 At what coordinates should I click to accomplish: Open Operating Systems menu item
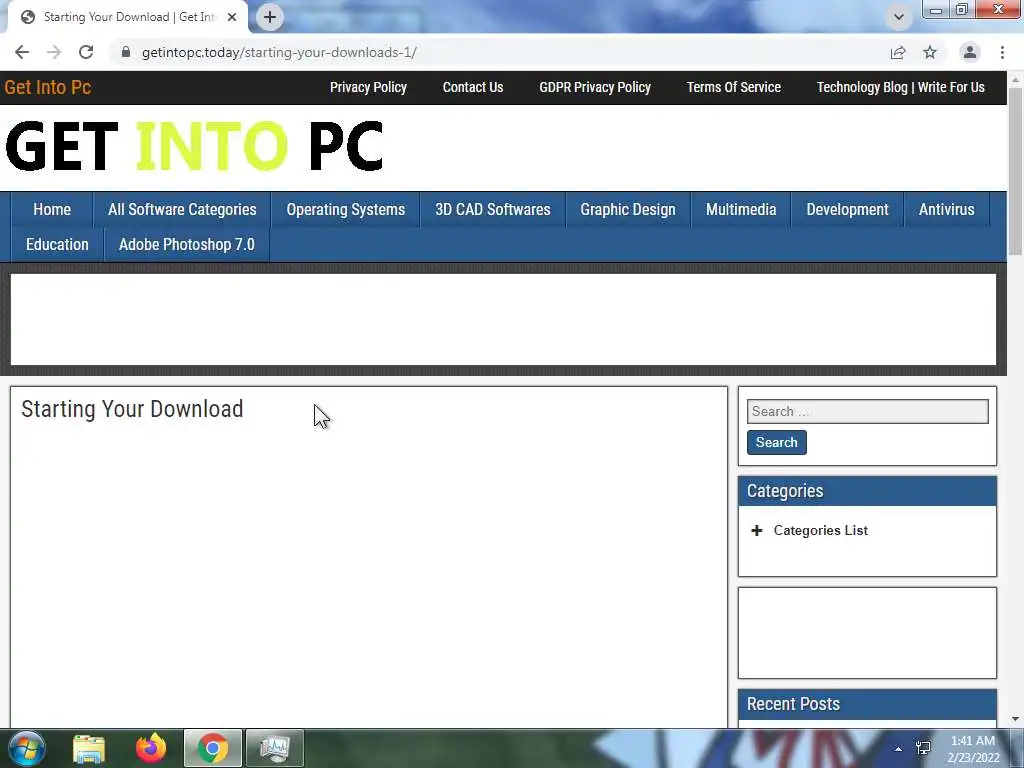[x=345, y=210]
